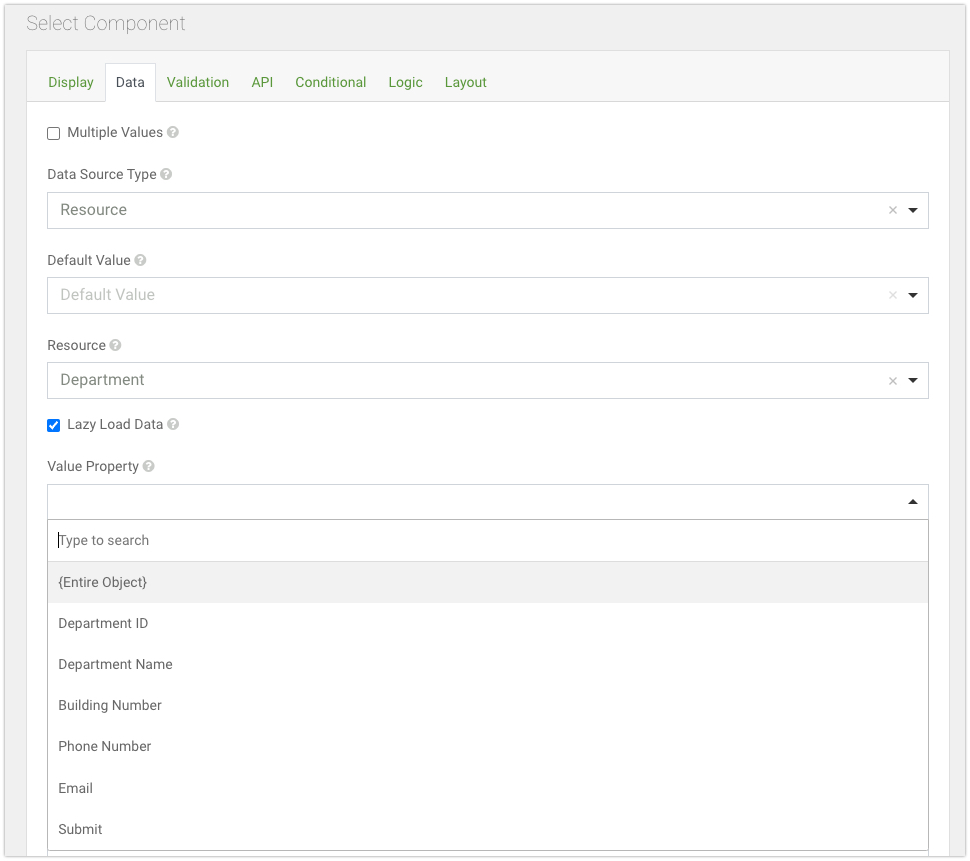The height and width of the screenshot is (861, 970).
Task: Click help icon beside Value Property label
Action: click(149, 467)
